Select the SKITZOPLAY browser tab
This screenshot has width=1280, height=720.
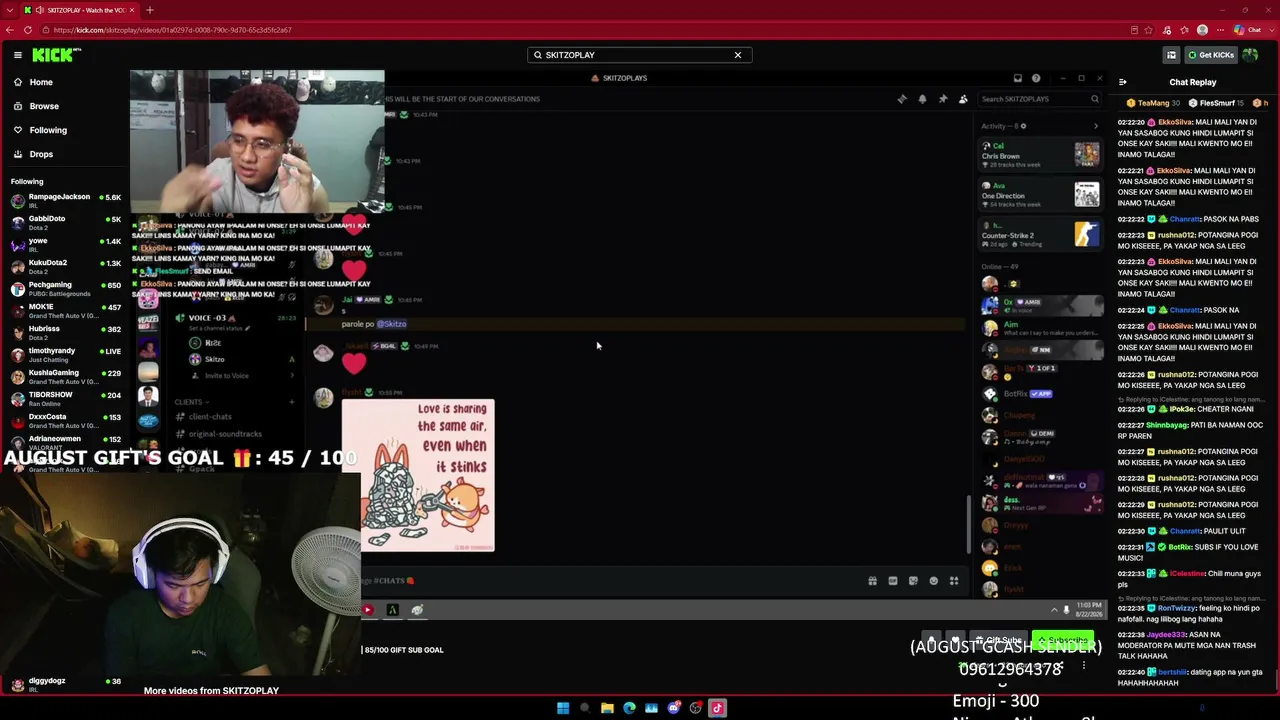(80, 10)
